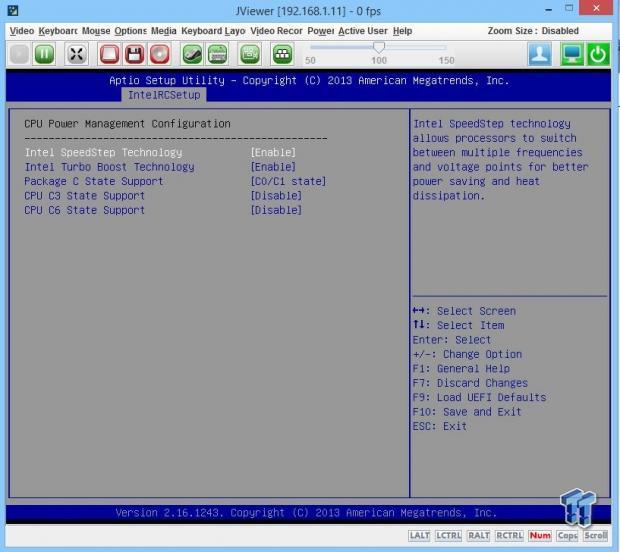Click the ESC: Exit text

click(x=440, y=426)
